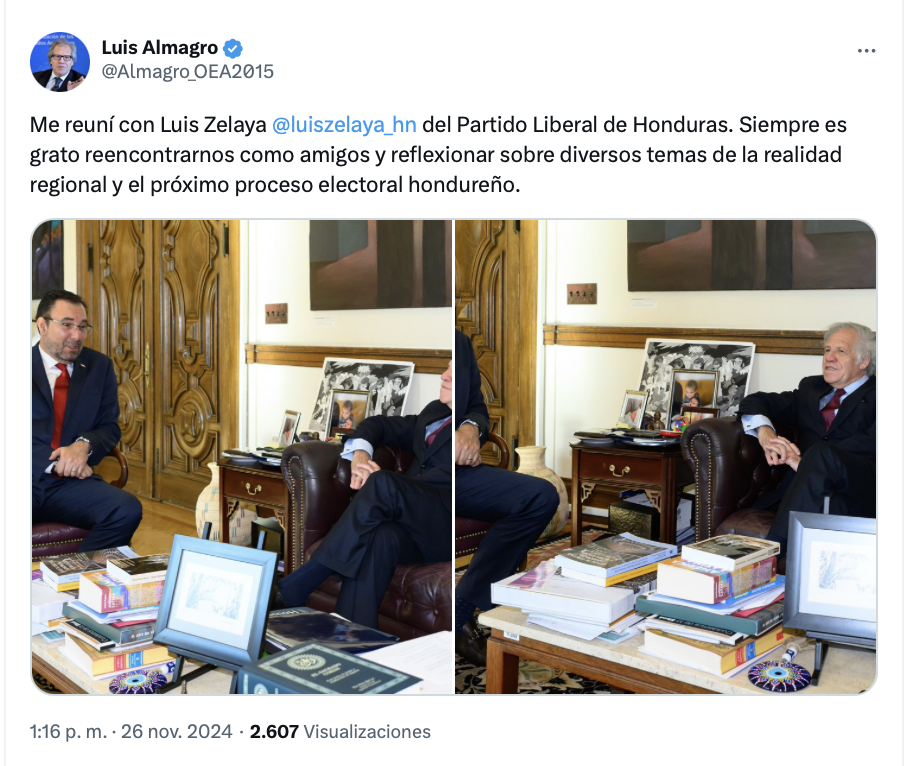The image size is (918, 766).
Task: Follow the @luiszelaya_hn mention link
Action: click(344, 125)
